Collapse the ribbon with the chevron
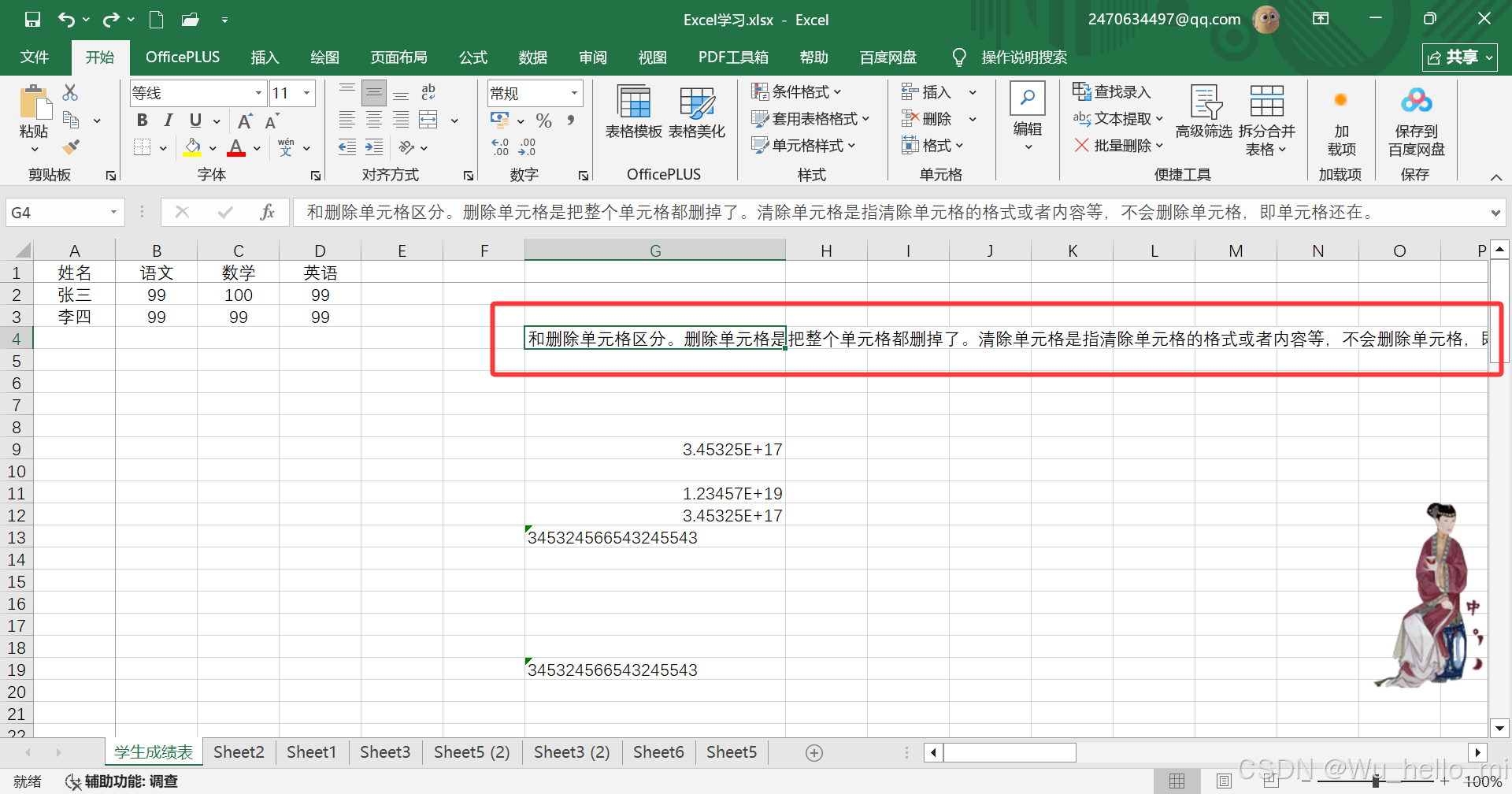Viewport: 1512px width, 794px height. [1496, 177]
